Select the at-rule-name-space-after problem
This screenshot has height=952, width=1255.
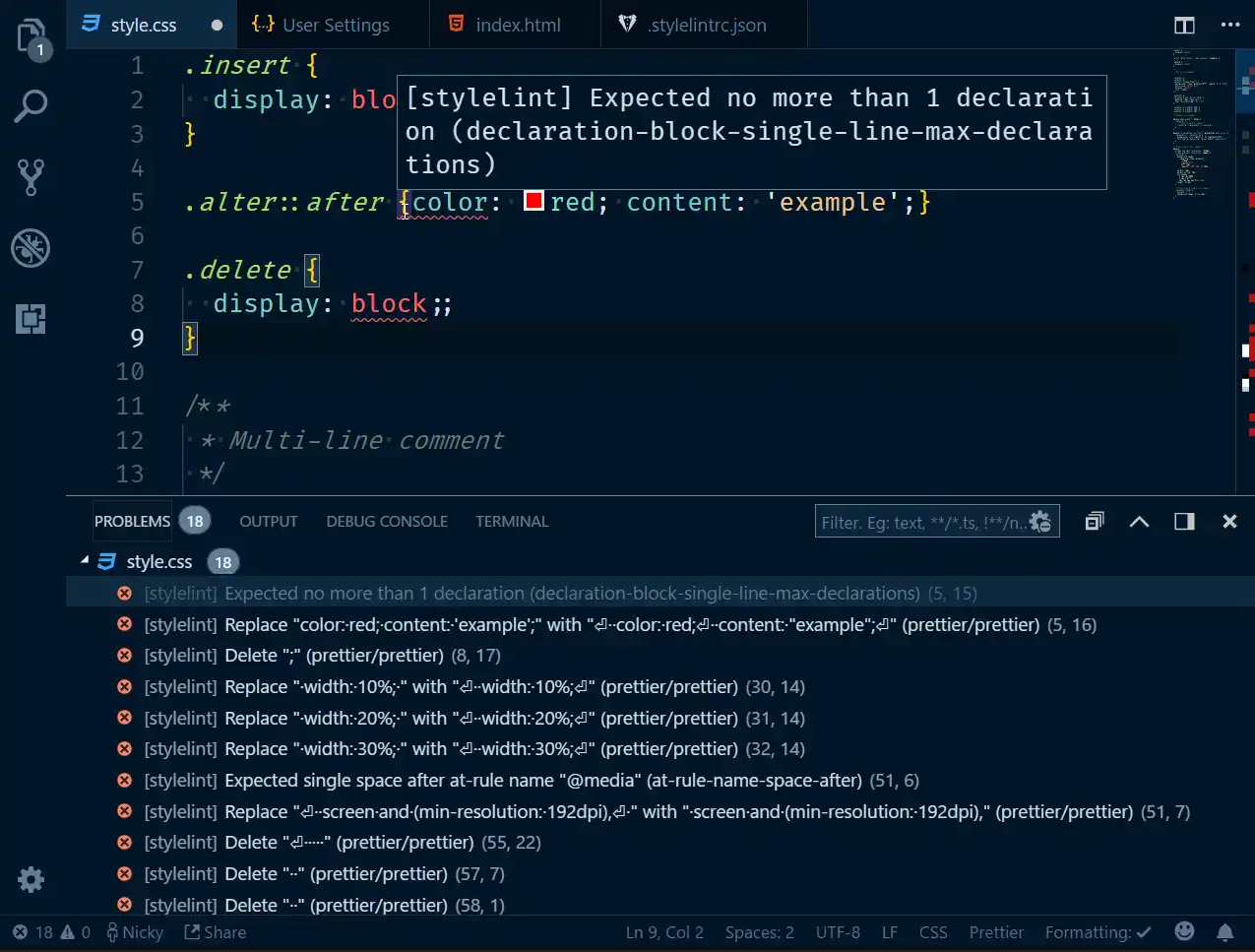[659, 781]
